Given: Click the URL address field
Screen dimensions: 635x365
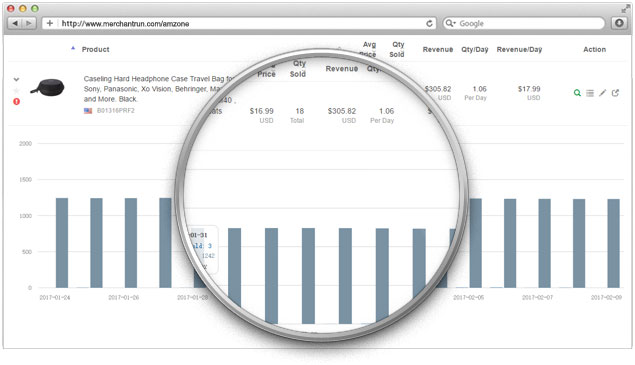Looking at the screenshot, I should point(239,23).
